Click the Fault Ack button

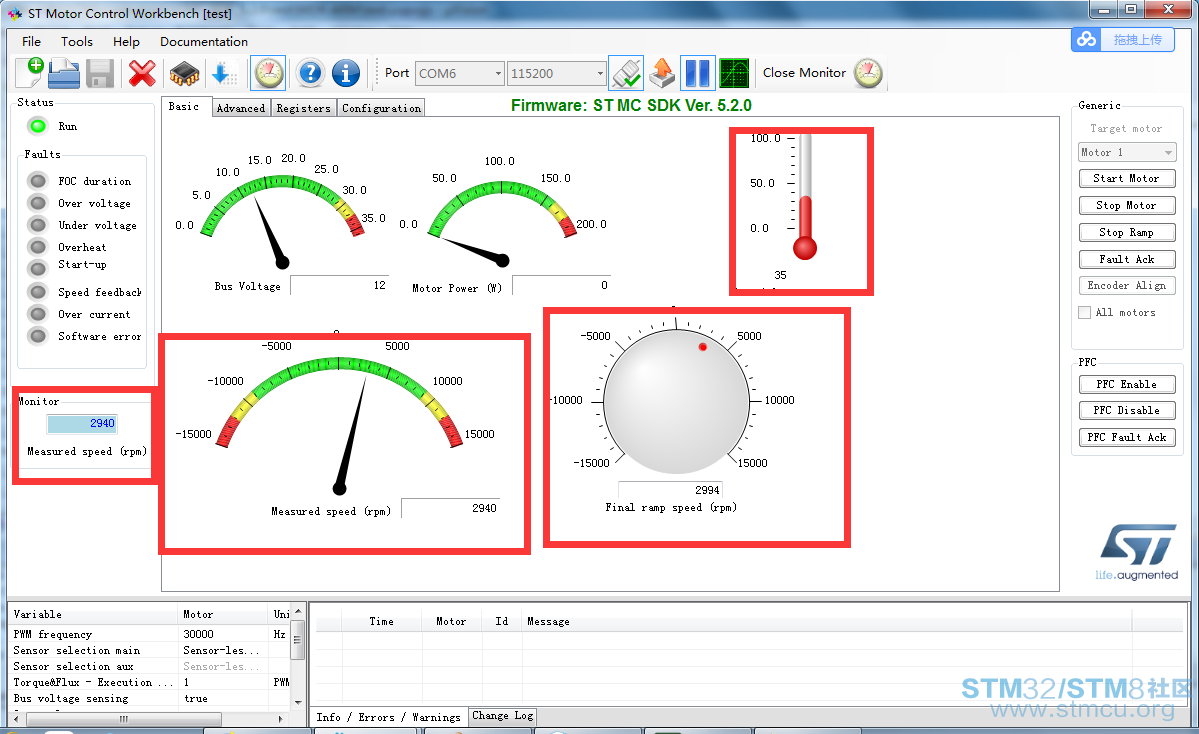[x=1127, y=259]
